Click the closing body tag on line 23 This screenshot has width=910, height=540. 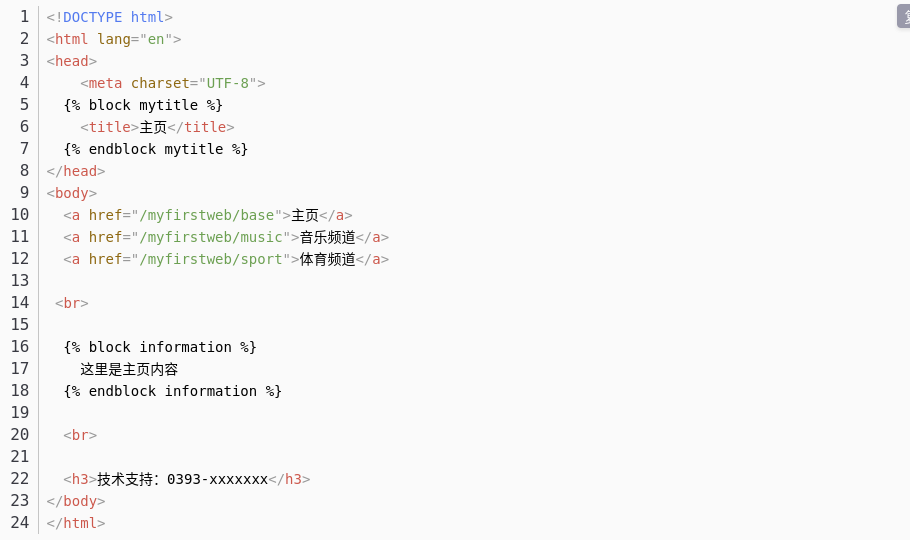(x=76, y=501)
